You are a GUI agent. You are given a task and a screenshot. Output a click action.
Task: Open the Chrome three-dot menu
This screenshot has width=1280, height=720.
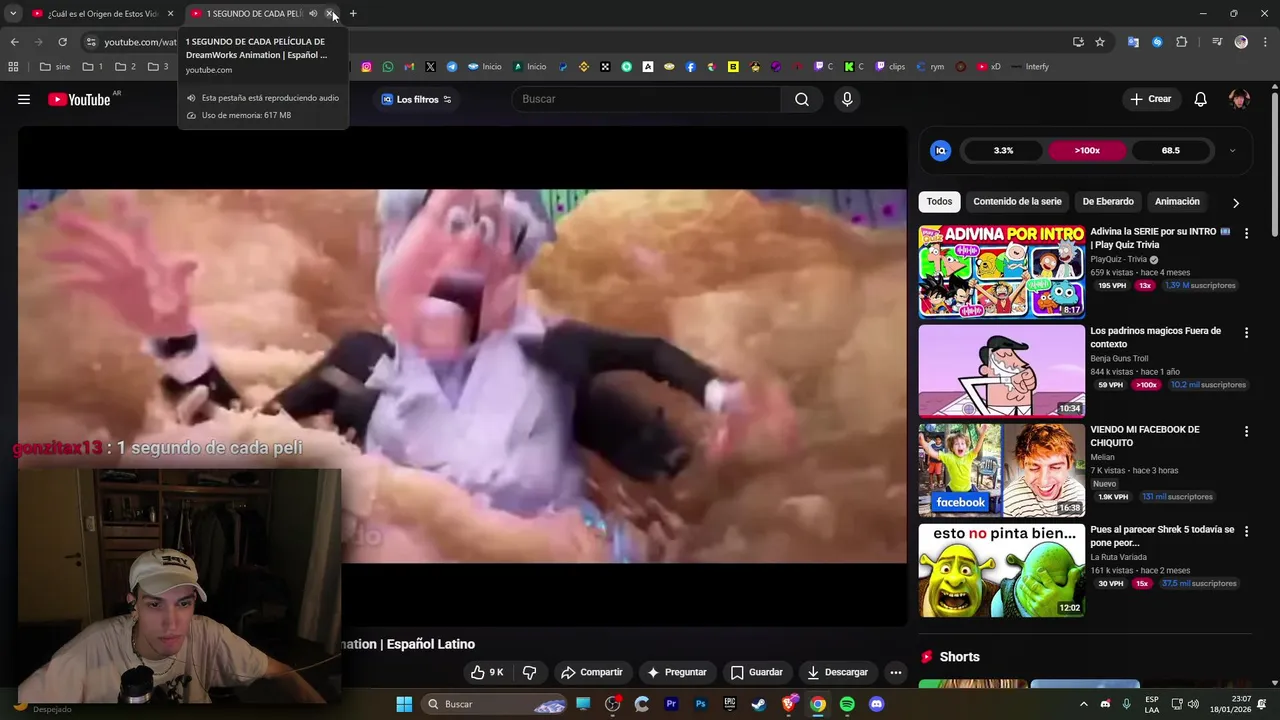click(x=1263, y=42)
